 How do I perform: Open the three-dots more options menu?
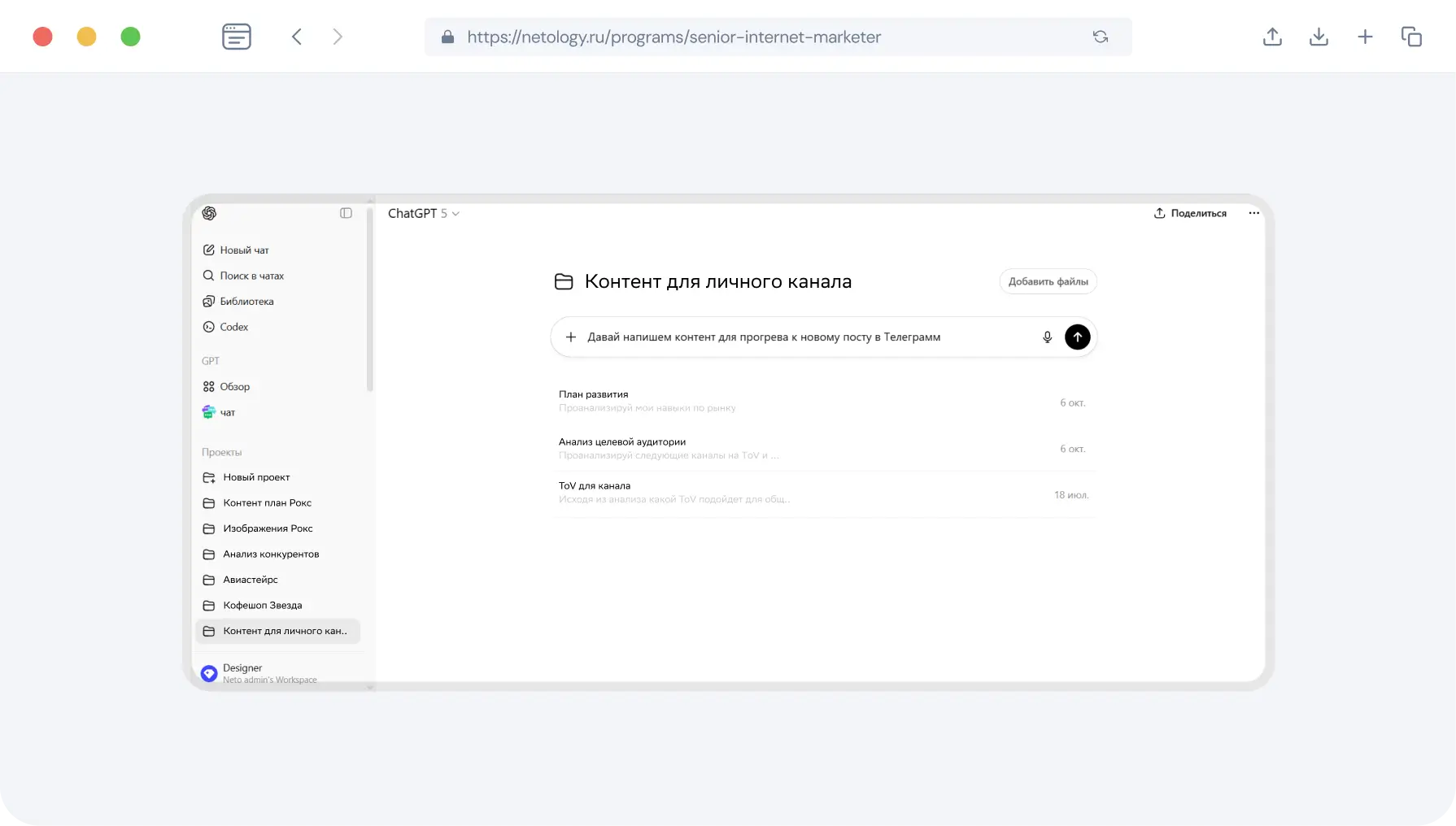[1253, 213]
